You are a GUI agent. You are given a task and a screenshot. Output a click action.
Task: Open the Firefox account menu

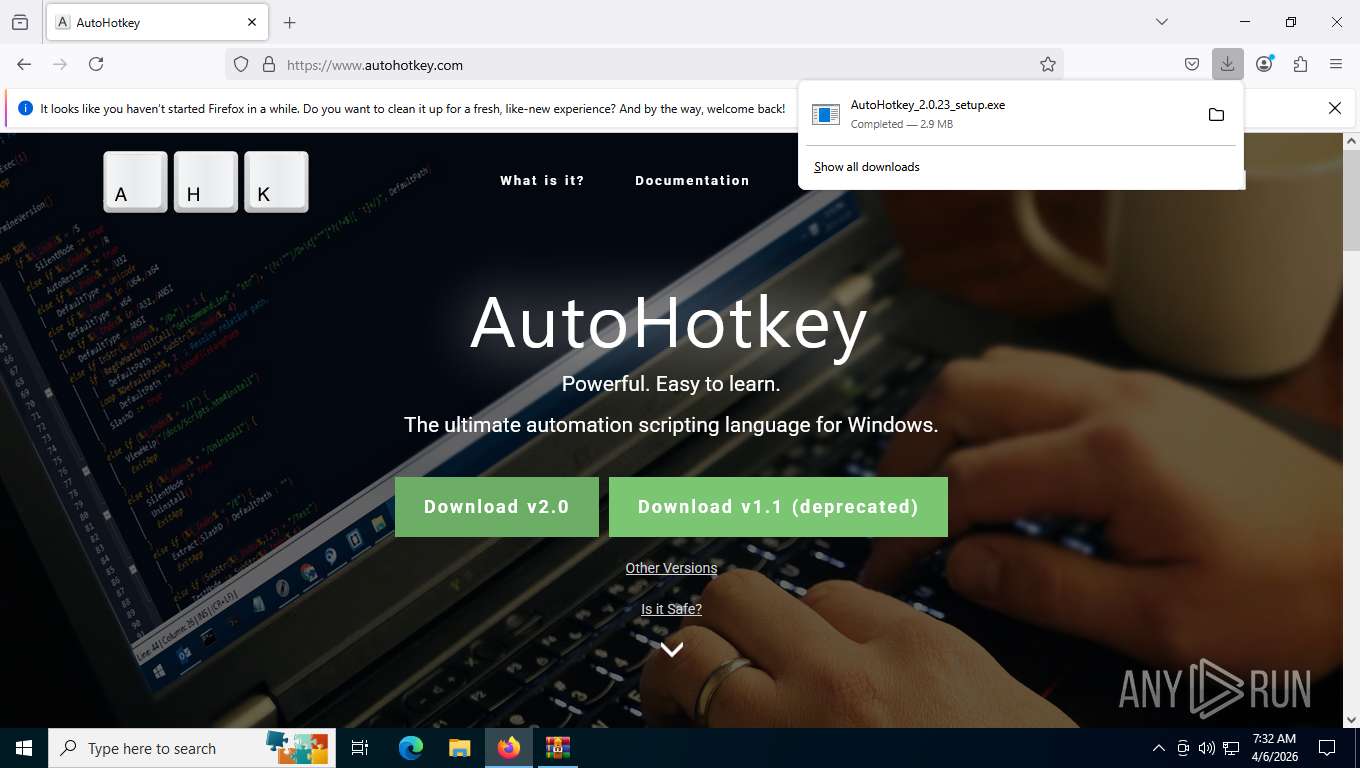click(x=1264, y=64)
